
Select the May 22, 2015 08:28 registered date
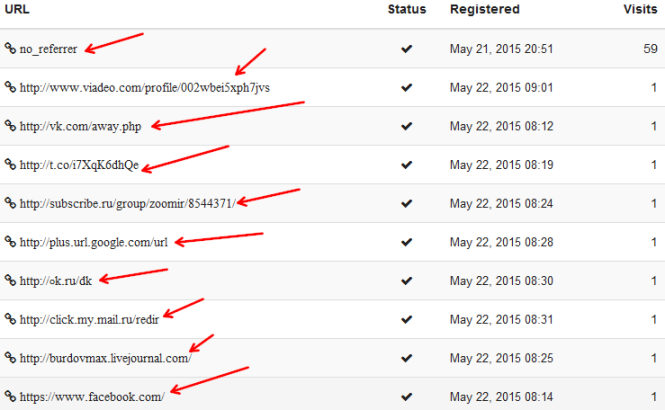501,242
